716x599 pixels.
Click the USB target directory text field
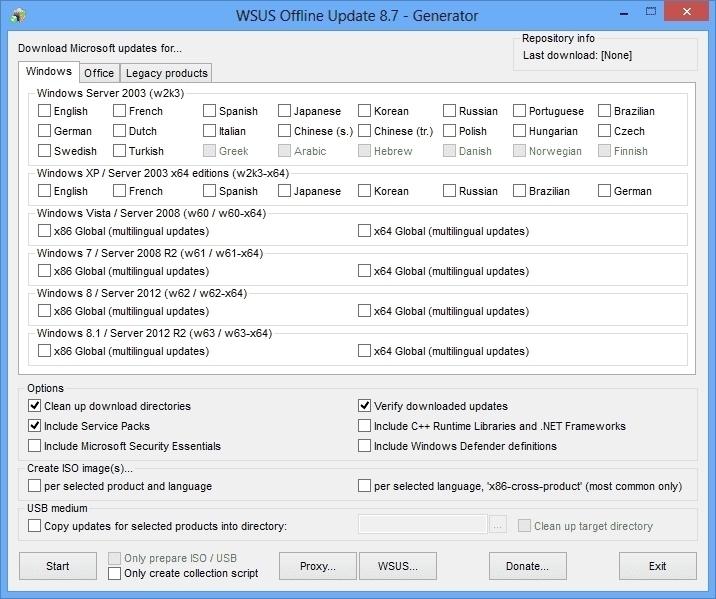[423, 525]
